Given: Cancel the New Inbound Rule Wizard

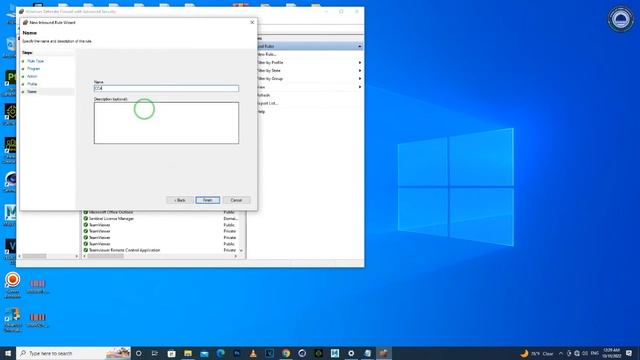Looking at the screenshot, I should click(236, 200).
